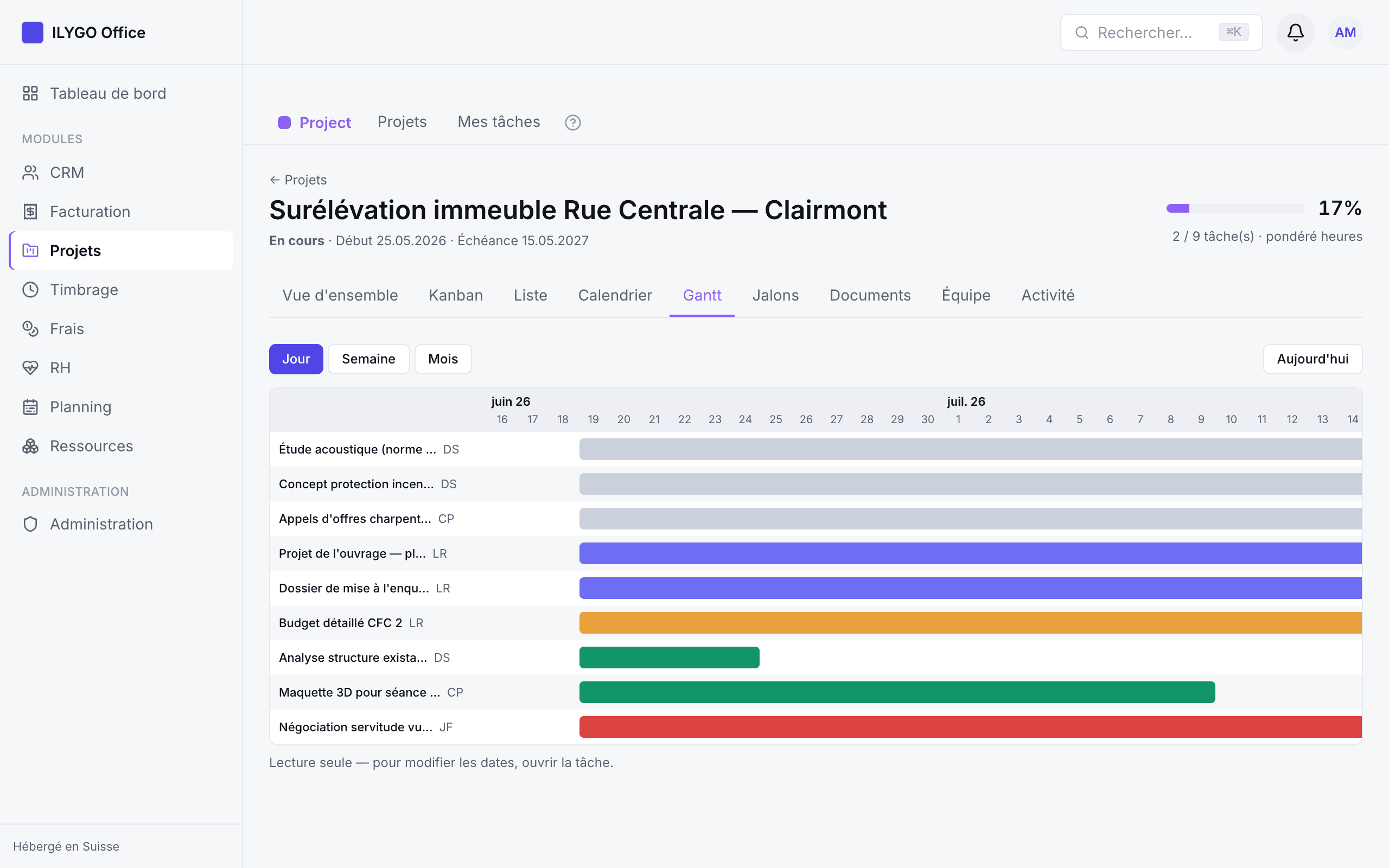Click the help question mark icon
The width and height of the screenshot is (1389, 868).
573,122
